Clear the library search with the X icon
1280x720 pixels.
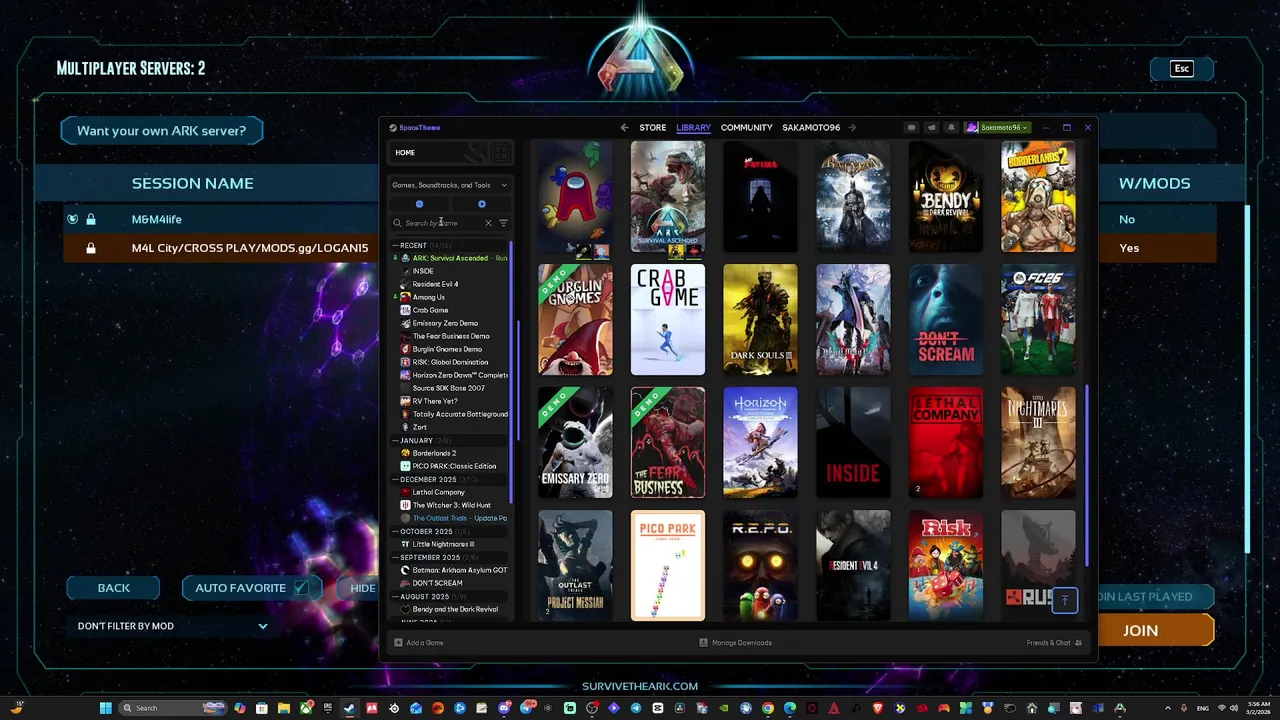click(488, 223)
